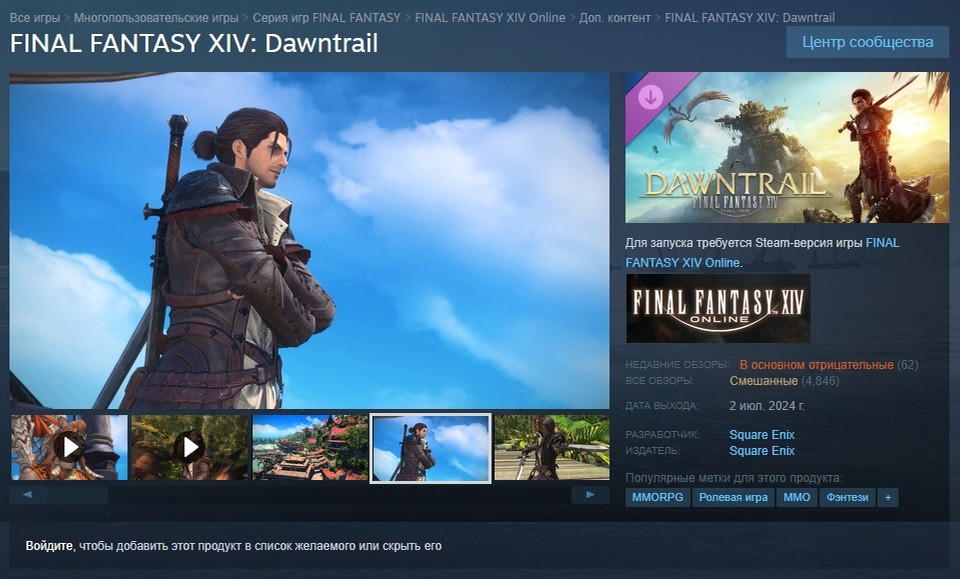Viewport: 960px width, 579px height.
Task: Open Доп. контент breadcrumb
Action: (615, 18)
